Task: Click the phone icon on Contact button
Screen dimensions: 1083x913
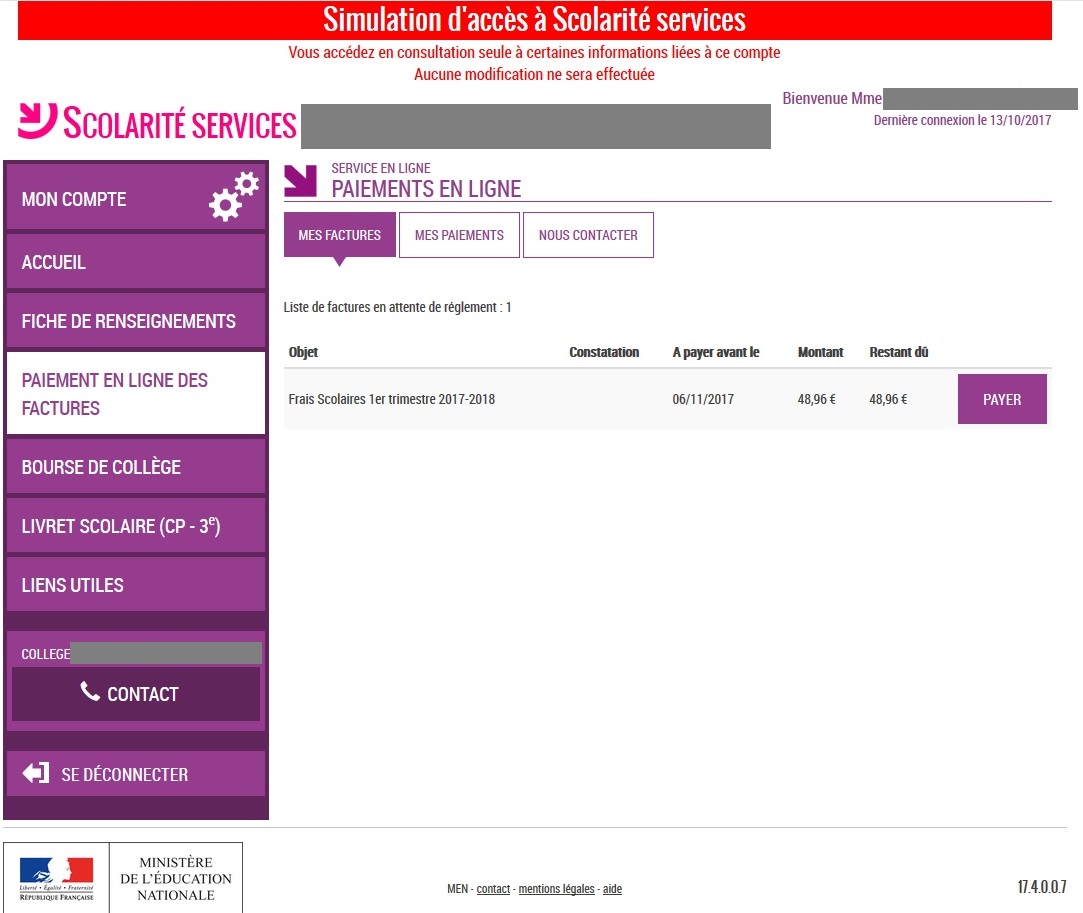Action: 90,692
